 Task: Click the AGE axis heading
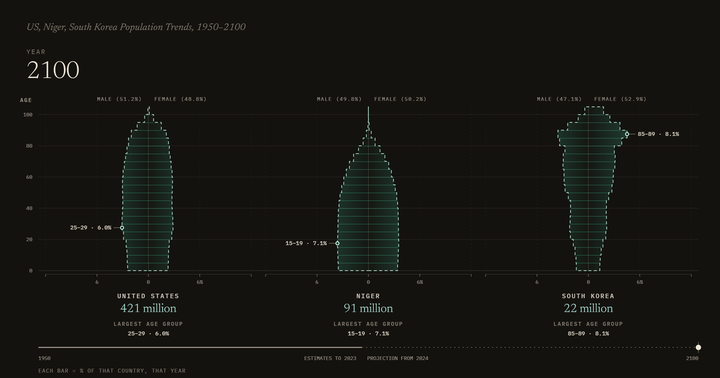[26, 100]
